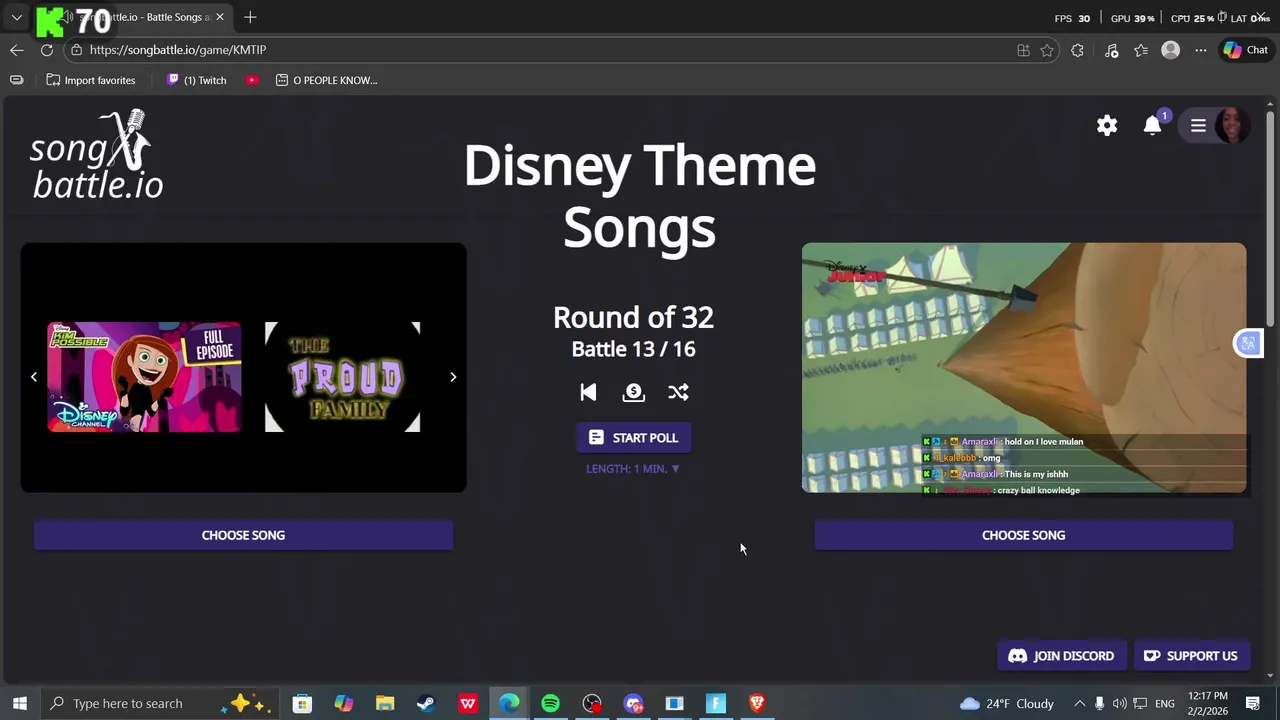This screenshot has width=1280, height=720.
Task: Click the dollar save icon under battle counter
Action: (633, 392)
